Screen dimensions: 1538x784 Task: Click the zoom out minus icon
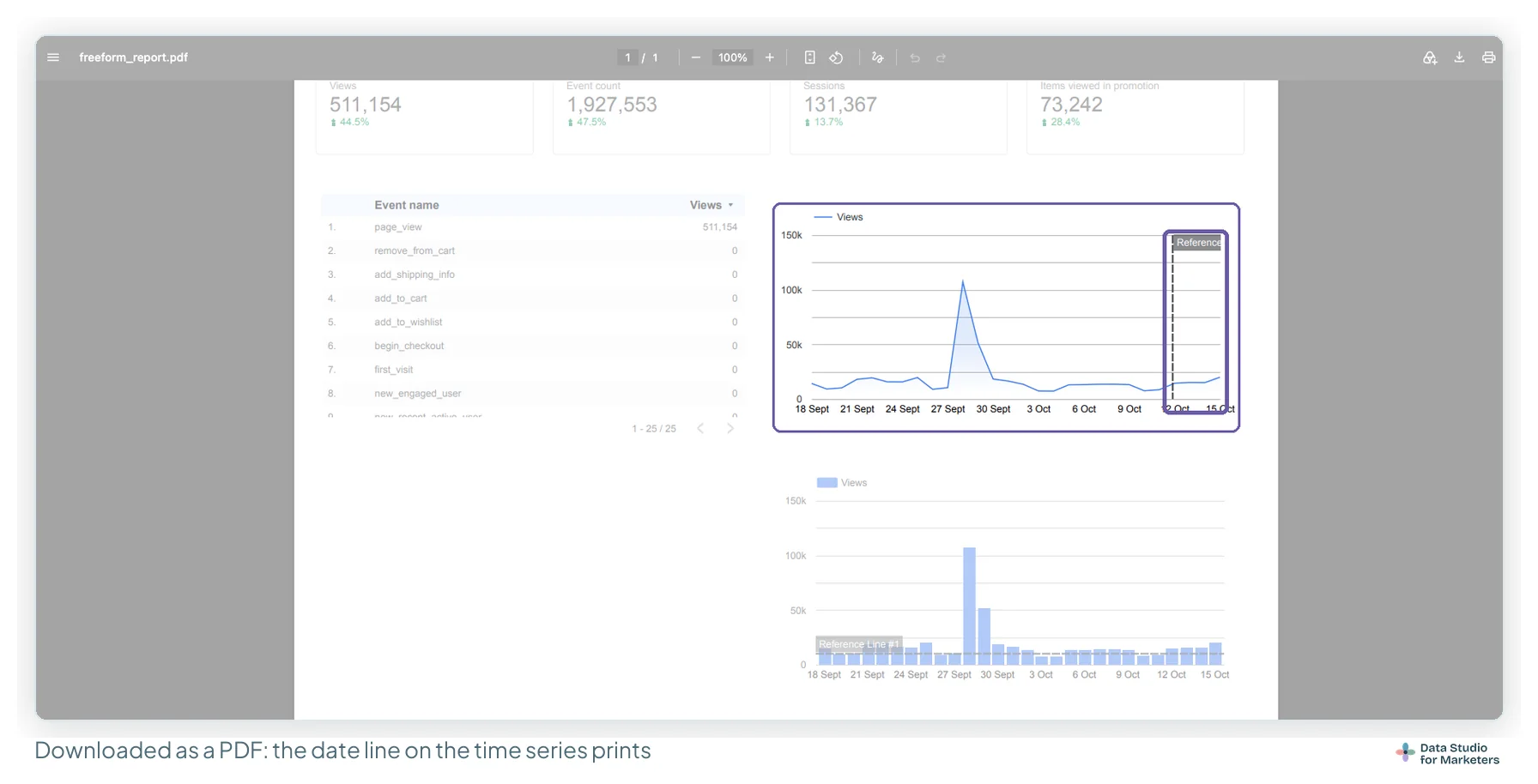696,57
